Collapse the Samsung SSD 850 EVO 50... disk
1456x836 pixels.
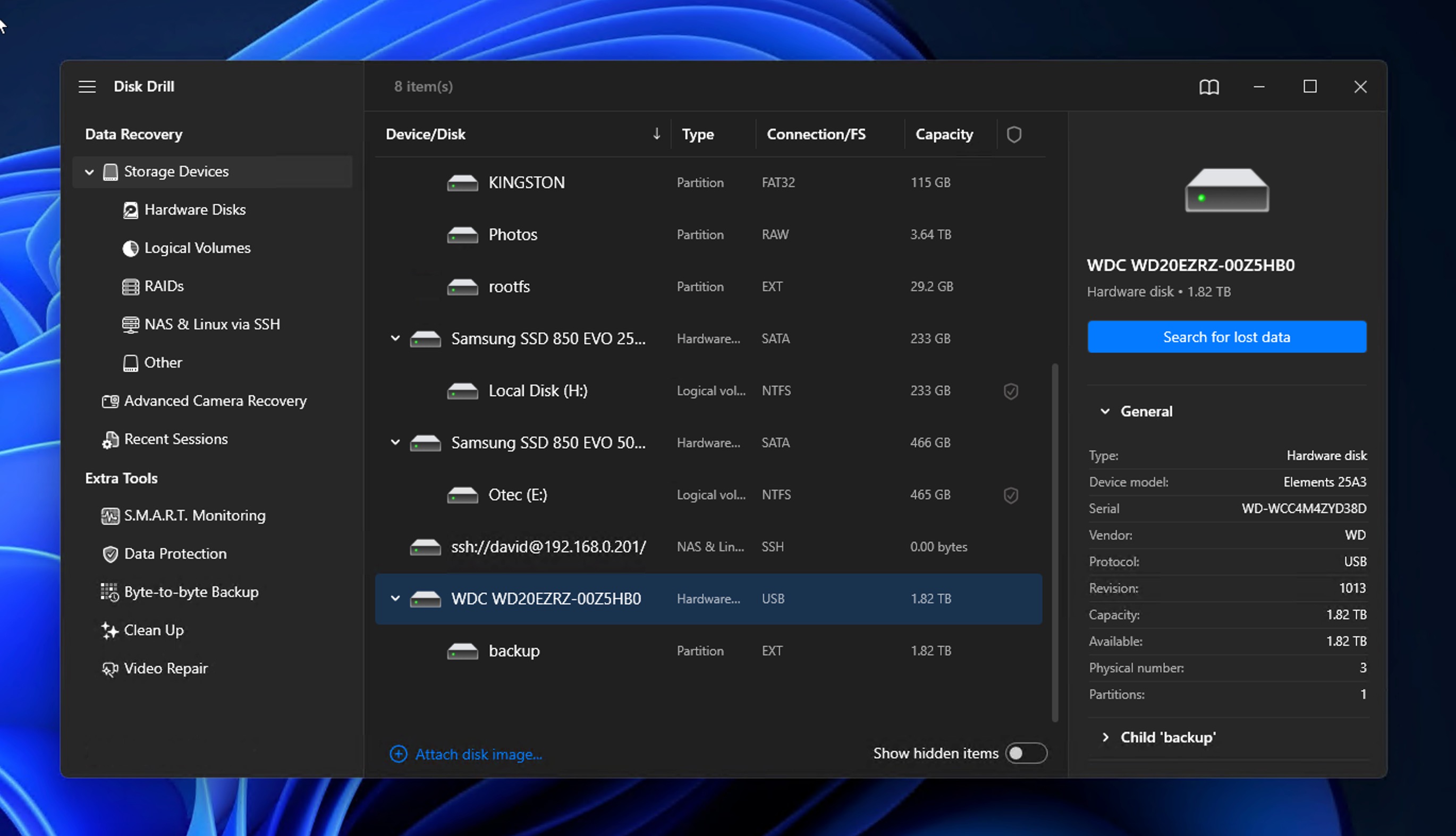(x=395, y=442)
